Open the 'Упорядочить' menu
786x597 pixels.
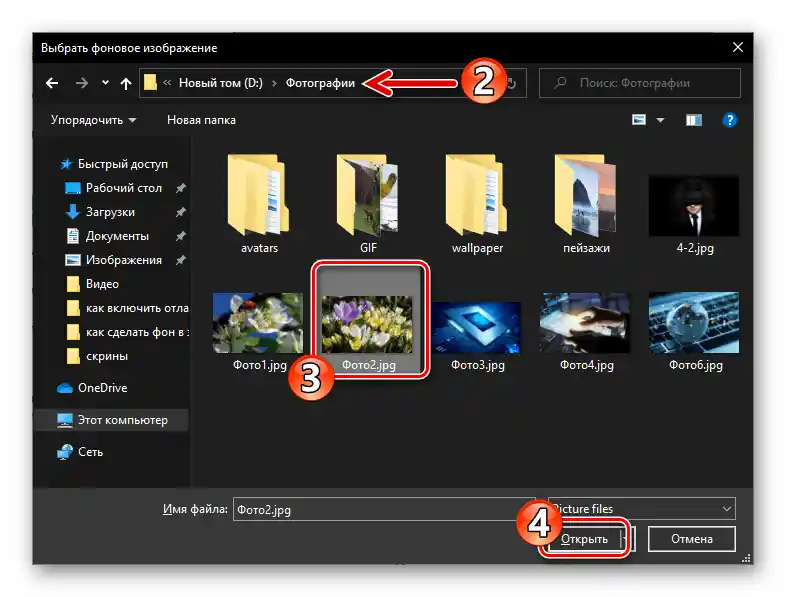[x=93, y=120]
